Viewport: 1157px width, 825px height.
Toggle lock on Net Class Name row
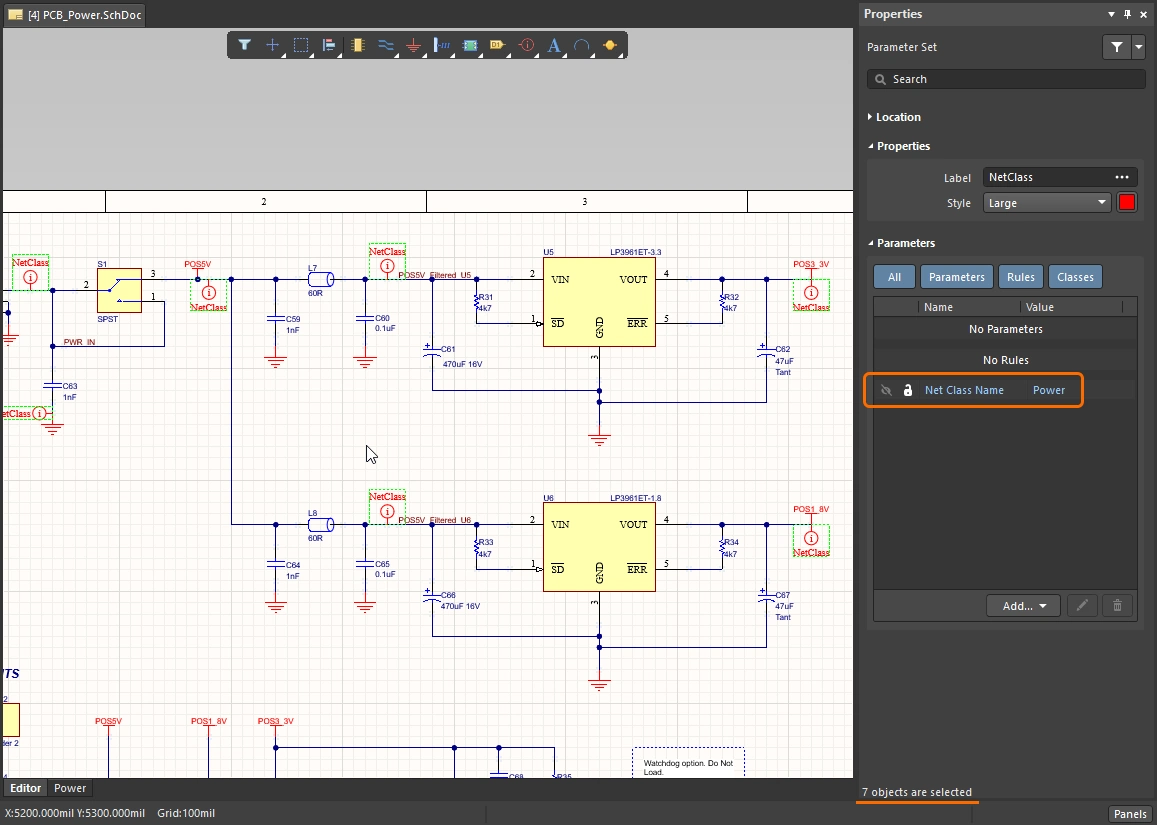(908, 390)
